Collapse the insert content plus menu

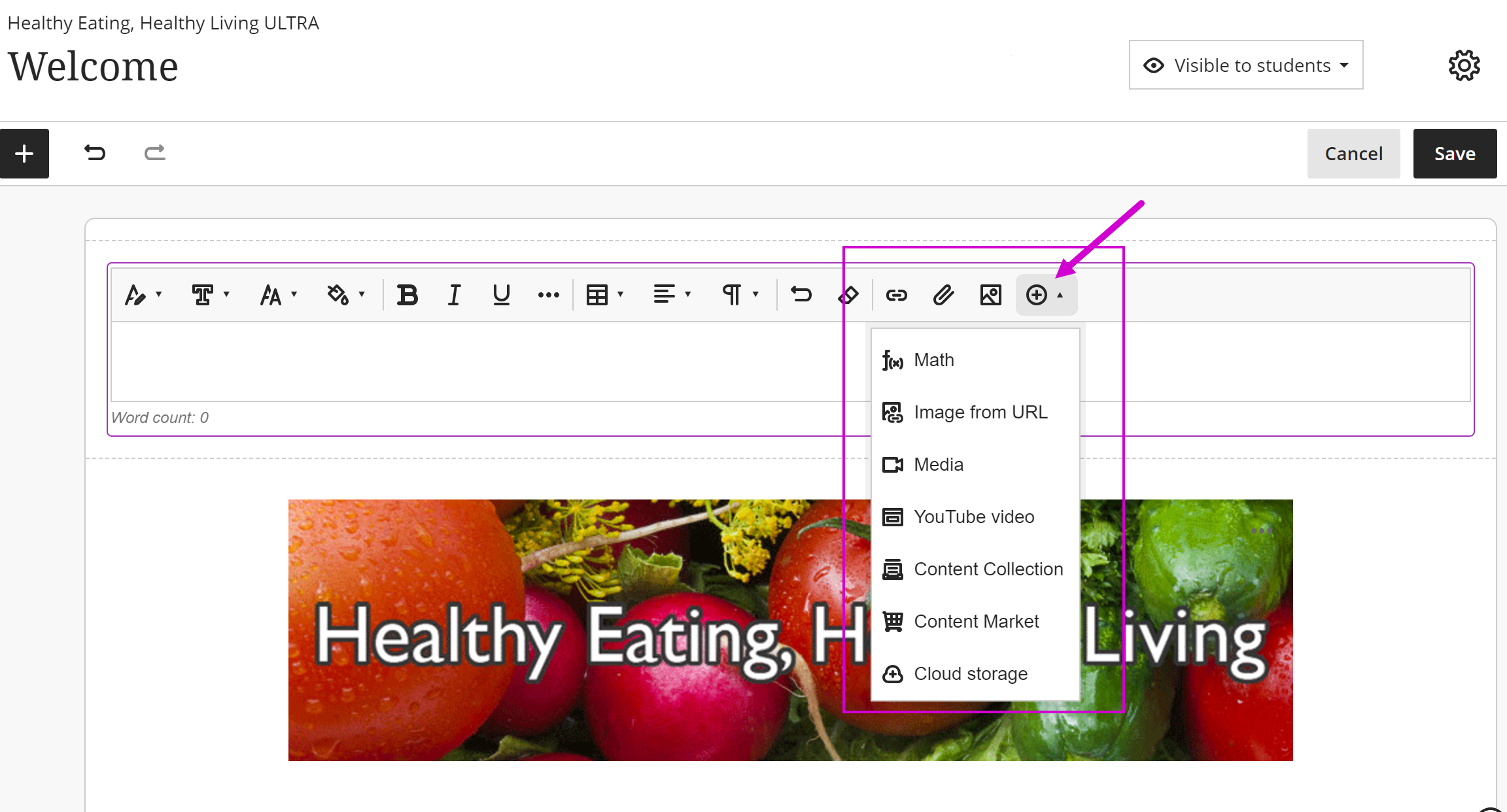pyautogui.click(x=1046, y=295)
